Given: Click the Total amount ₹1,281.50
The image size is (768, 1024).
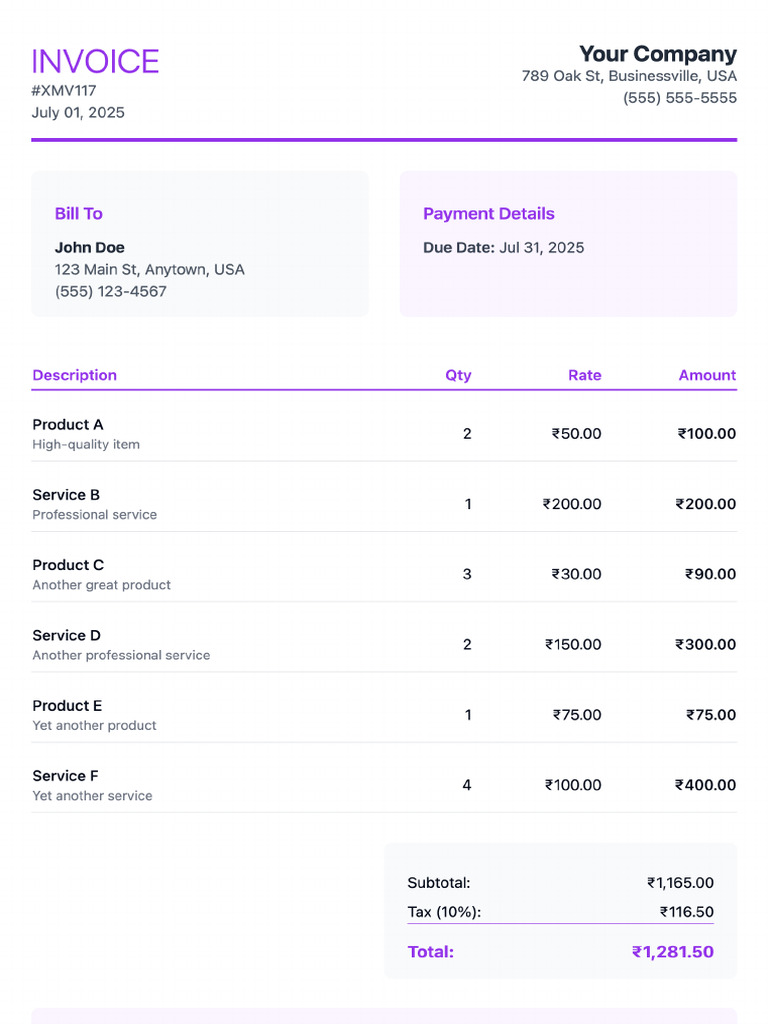Looking at the screenshot, I should (672, 952).
